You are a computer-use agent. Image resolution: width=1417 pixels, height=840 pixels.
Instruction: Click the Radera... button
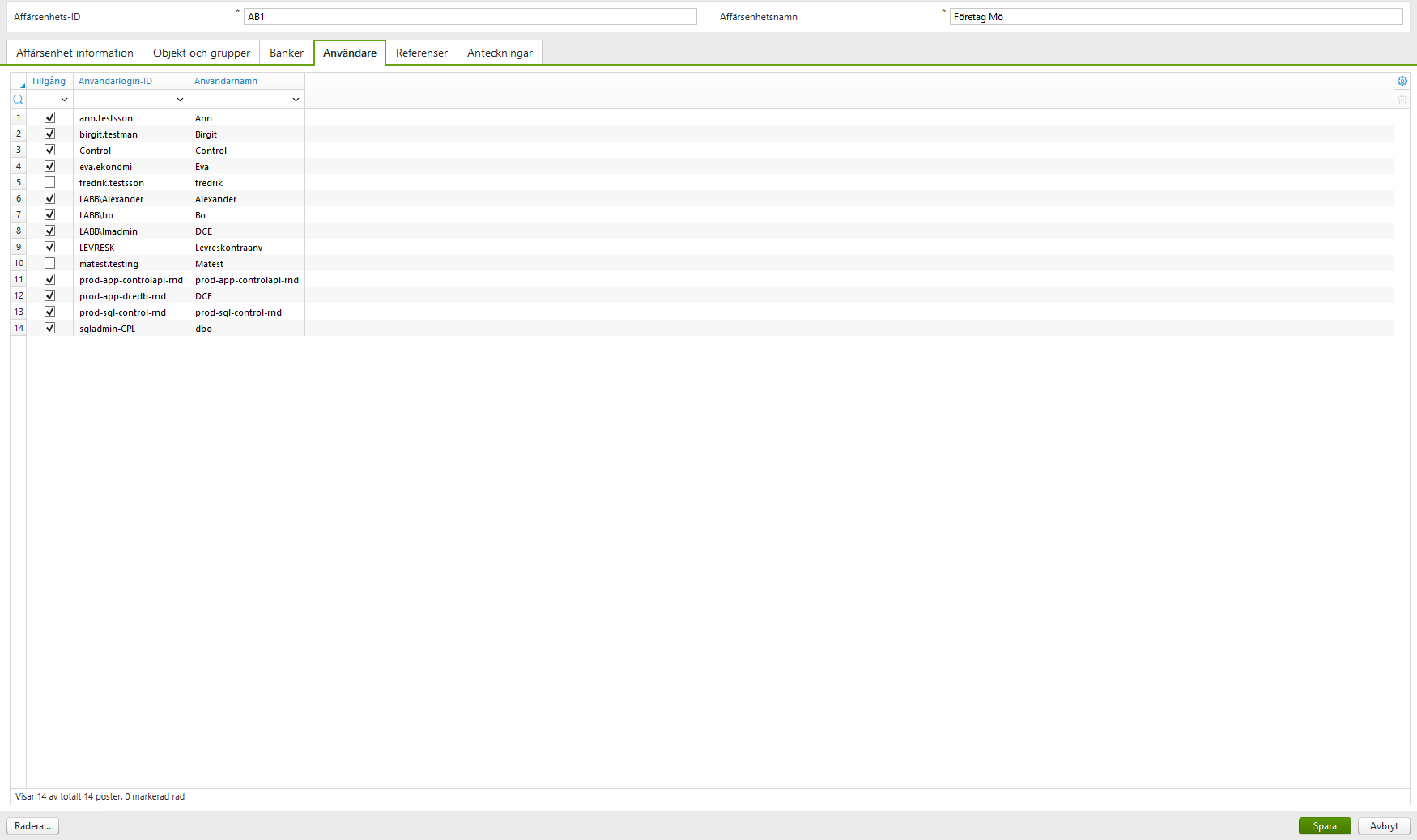click(32, 825)
